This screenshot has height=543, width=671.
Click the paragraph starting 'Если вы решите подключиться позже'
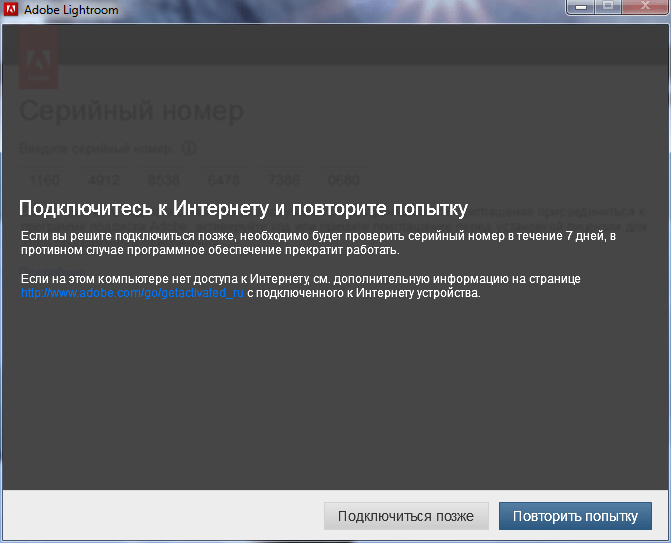[x=318, y=243]
